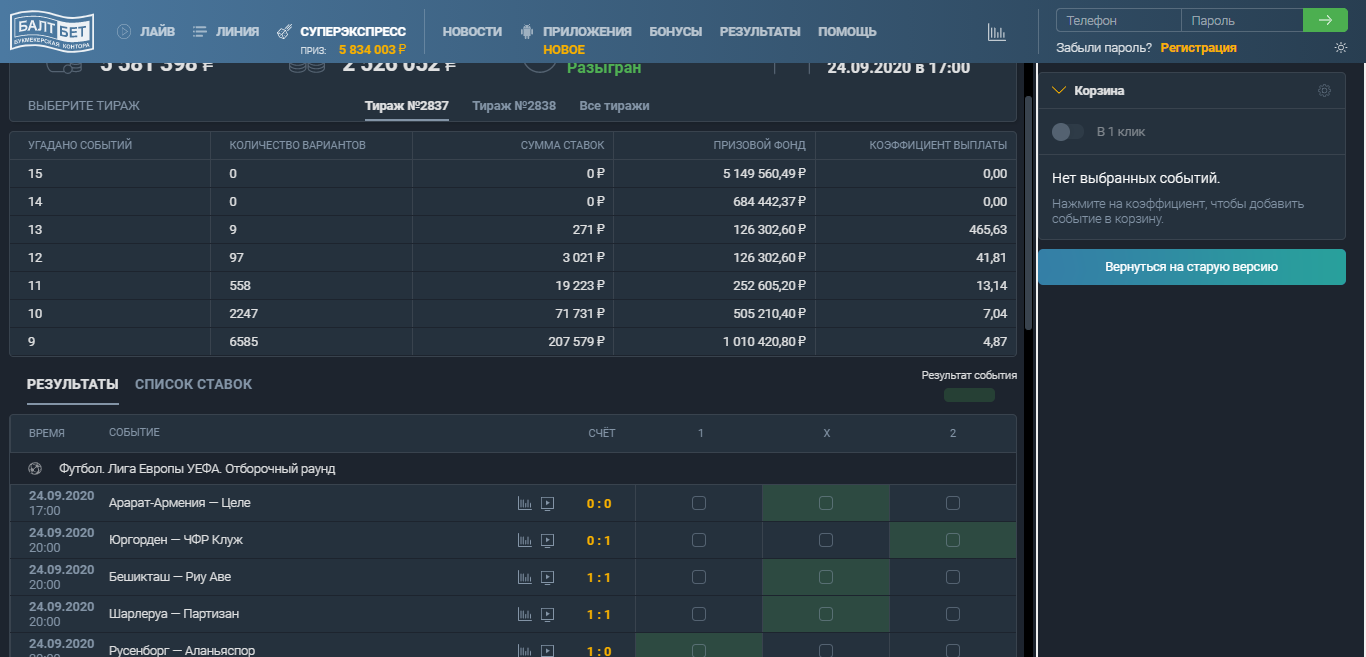This screenshot has width=1366, height=657.
Task: Check outcome X for Арарат-Армения — Целе
Action: 826,503
